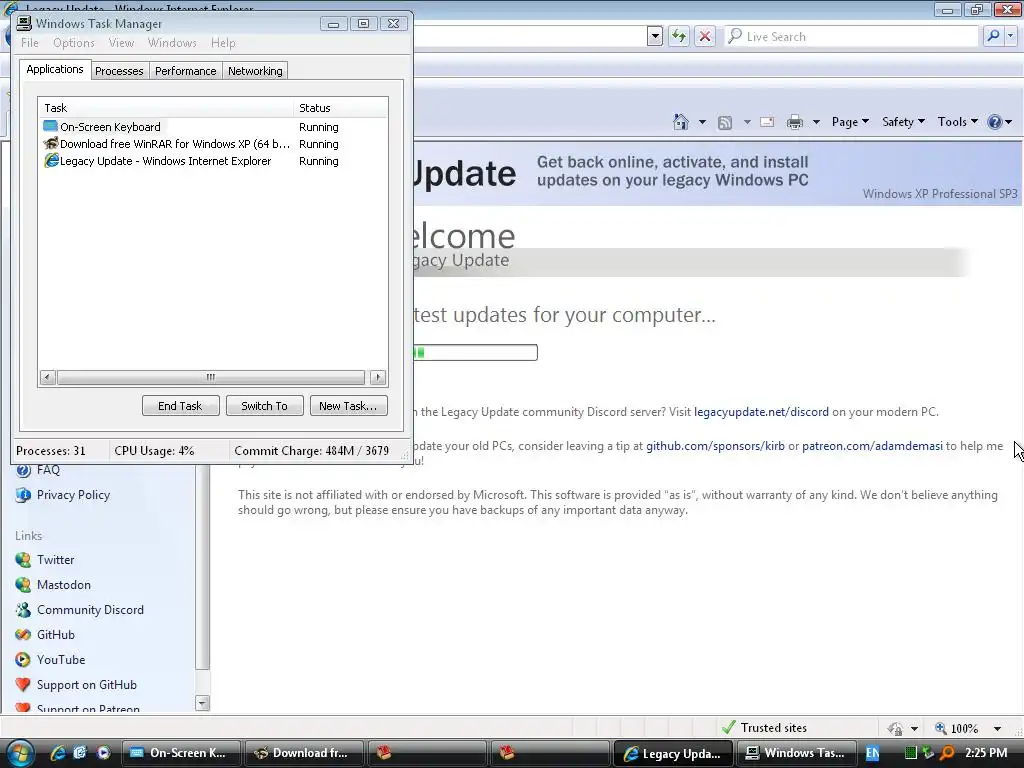This screenshot has width=1024, height=768.
Task: Switch to the Processes tab
Action: [120, 71]
